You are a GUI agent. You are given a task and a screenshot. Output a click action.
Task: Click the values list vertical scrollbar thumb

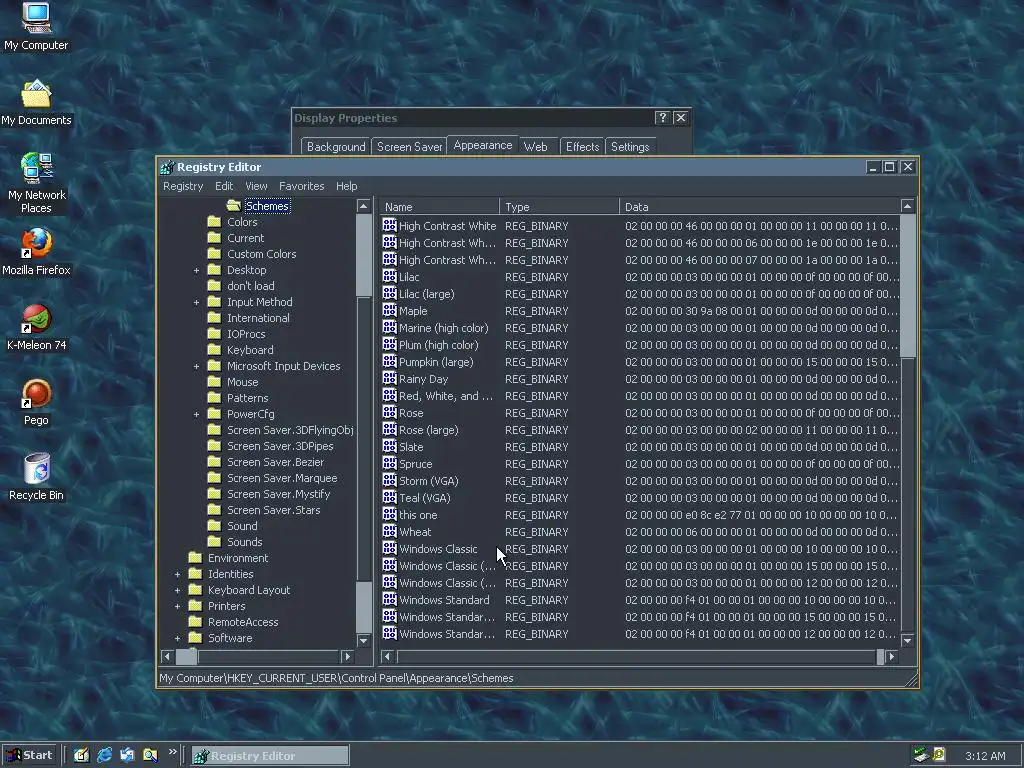point(908,285)
